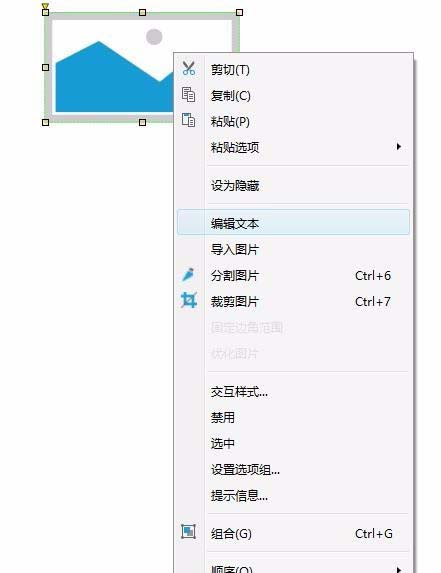441x573 pixels.
Task: Click the Slice image knife icon
Action: pyautogui.click(x=189, y=275)
